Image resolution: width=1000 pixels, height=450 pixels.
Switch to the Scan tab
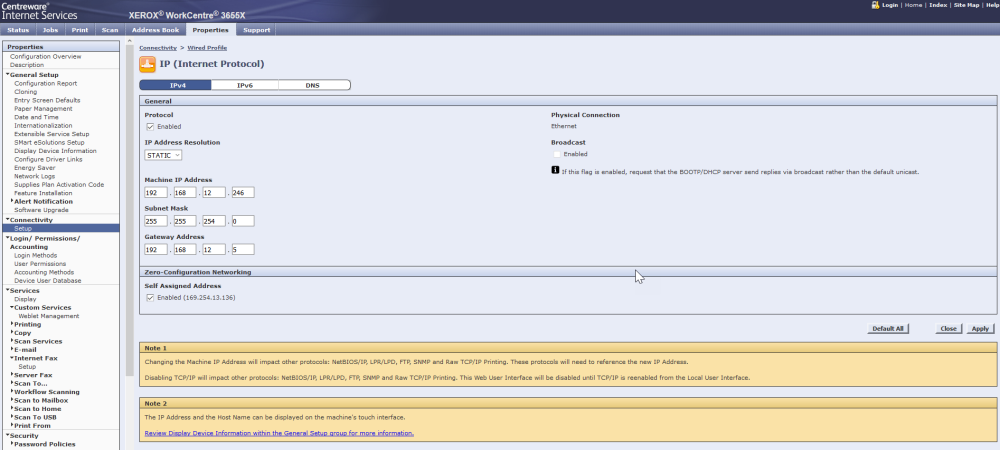click(x=110, y=30)
